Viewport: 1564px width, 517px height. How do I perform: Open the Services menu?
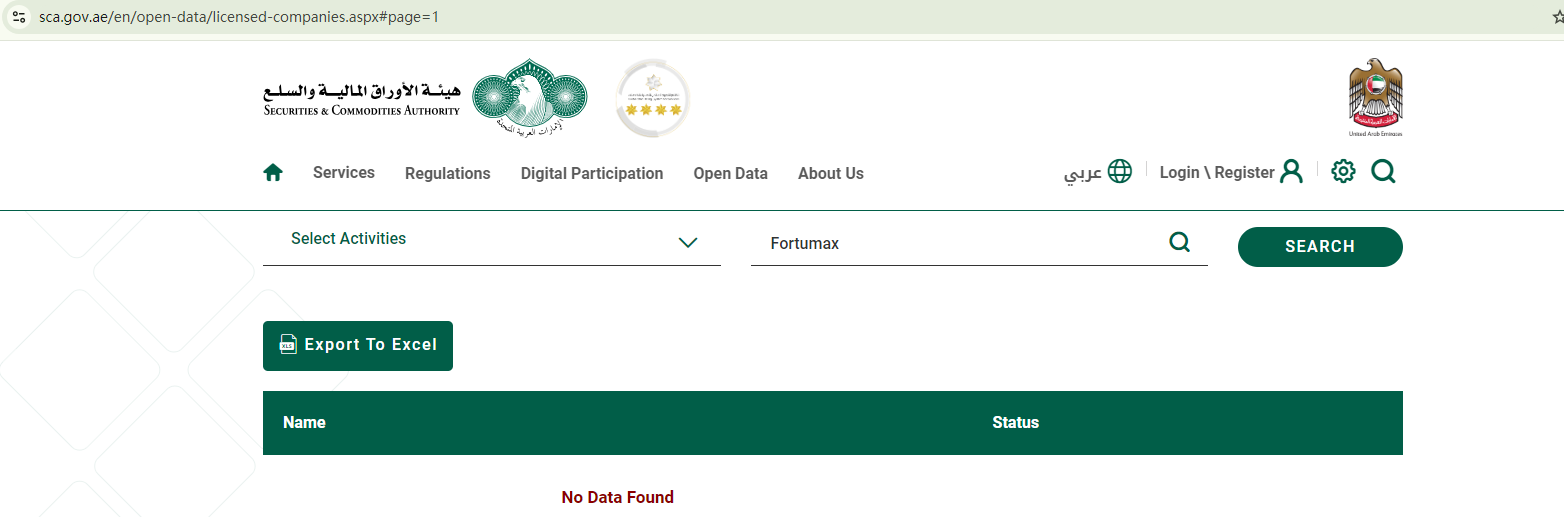(344, 173)
